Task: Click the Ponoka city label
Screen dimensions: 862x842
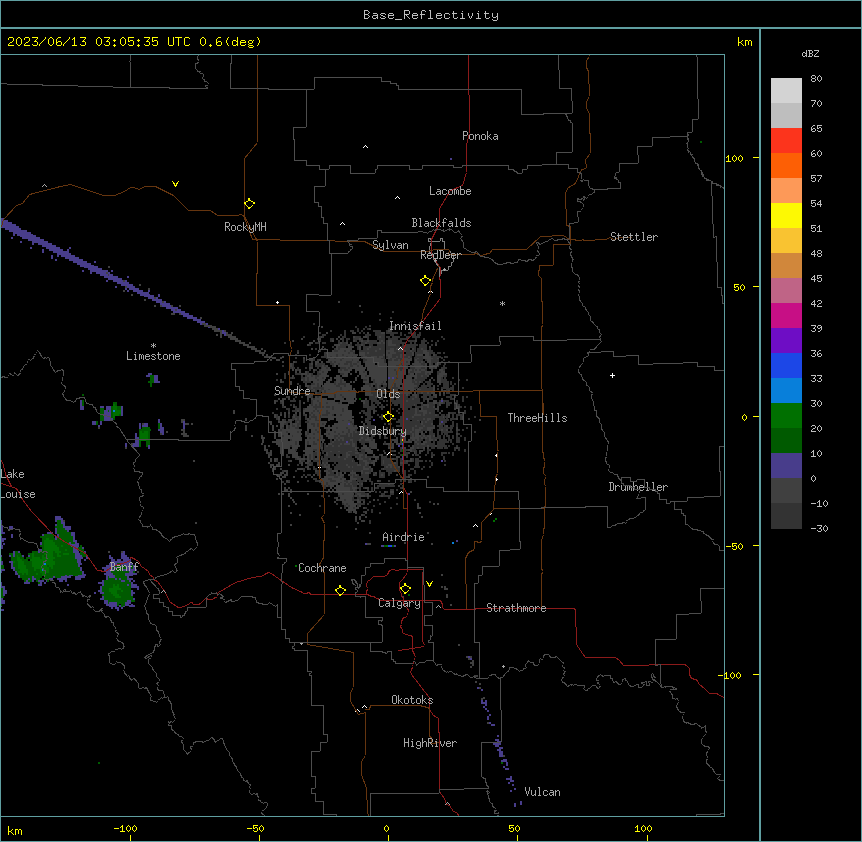Action: (480, 136)
